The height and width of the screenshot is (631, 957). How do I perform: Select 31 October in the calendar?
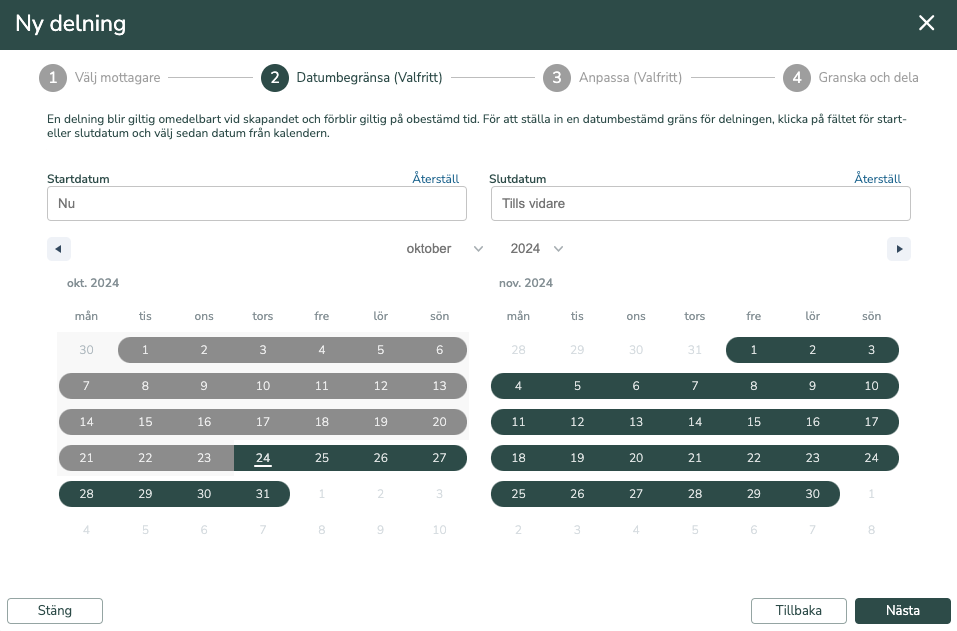(x=263, y=494)
